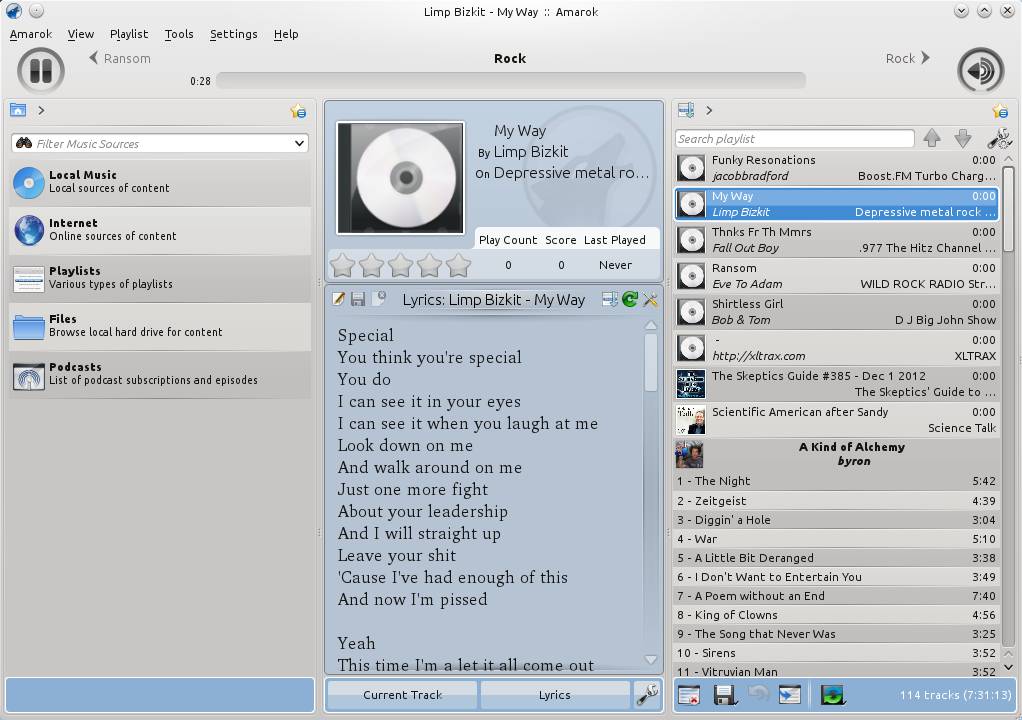This screenshot has width=1022, height=720.
Task: Click the media sources bookmark star icon
Action: coord(299,111)
